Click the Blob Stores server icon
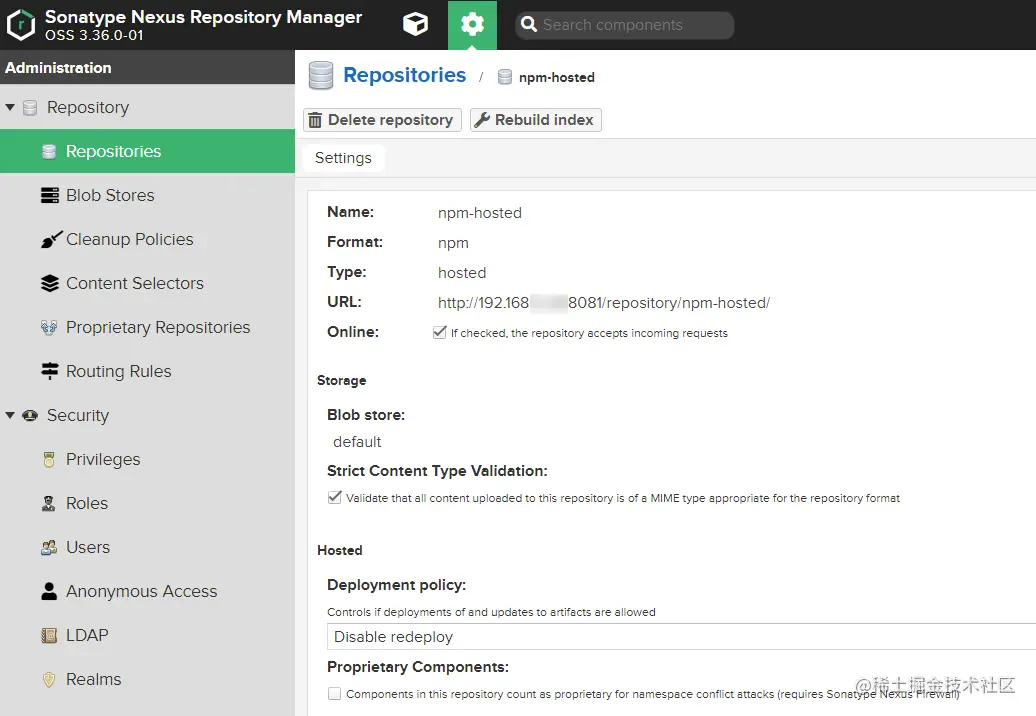This screenshot has width=1036, height=716. click(50, 196)
